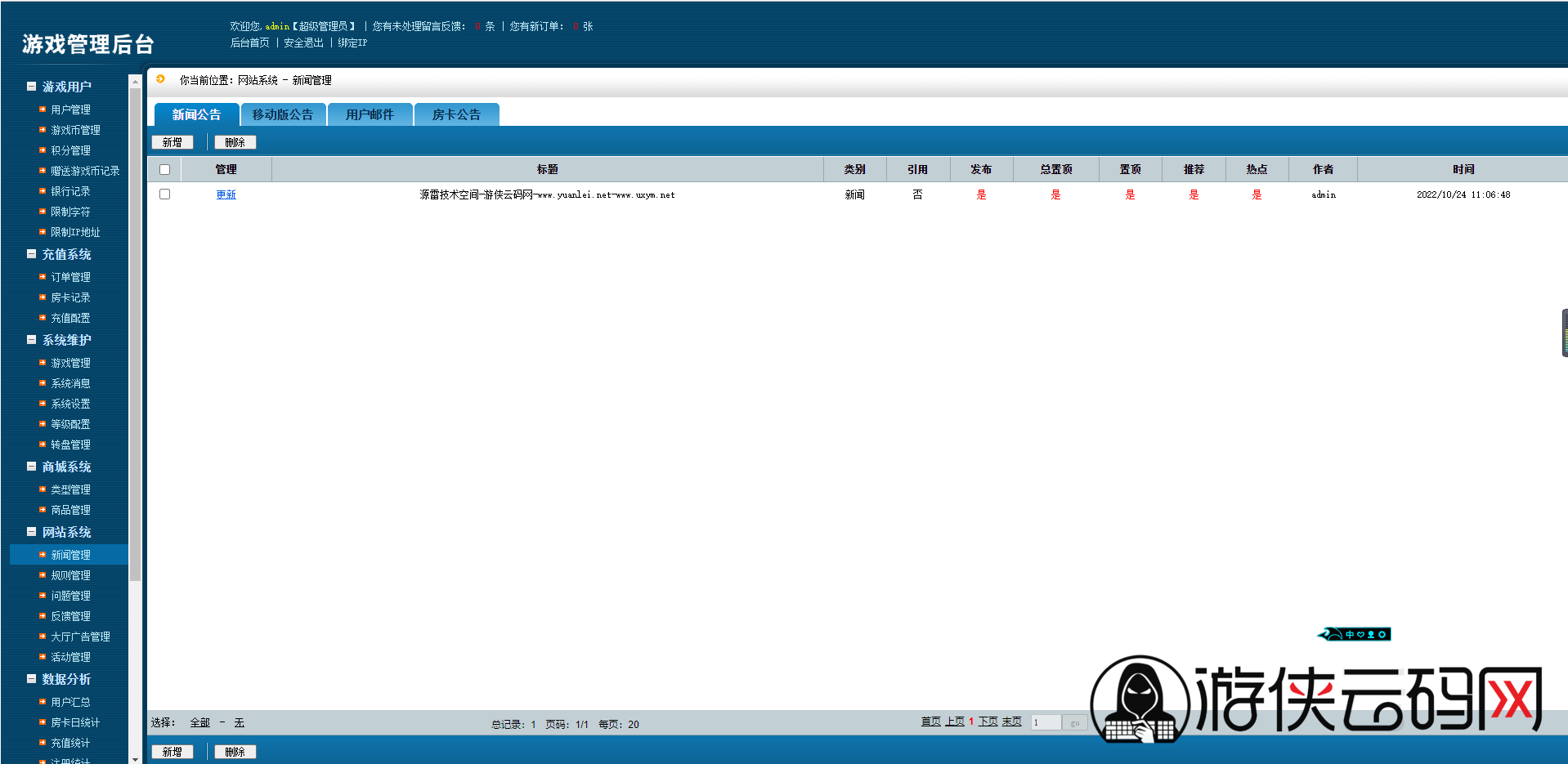
Task: Open 用户管理 in the sidebar
Action: [70, 109]
